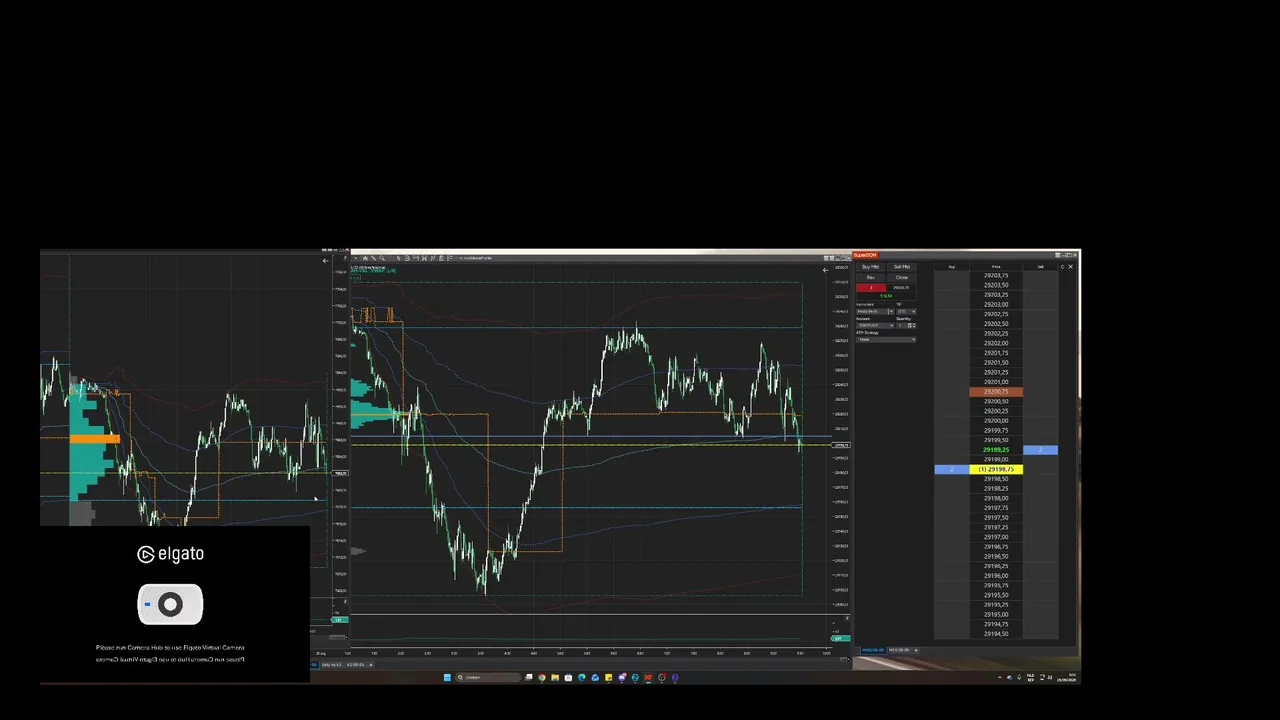Click the green PnL value in SuperDOM
1280x720 pixels.
886,296
